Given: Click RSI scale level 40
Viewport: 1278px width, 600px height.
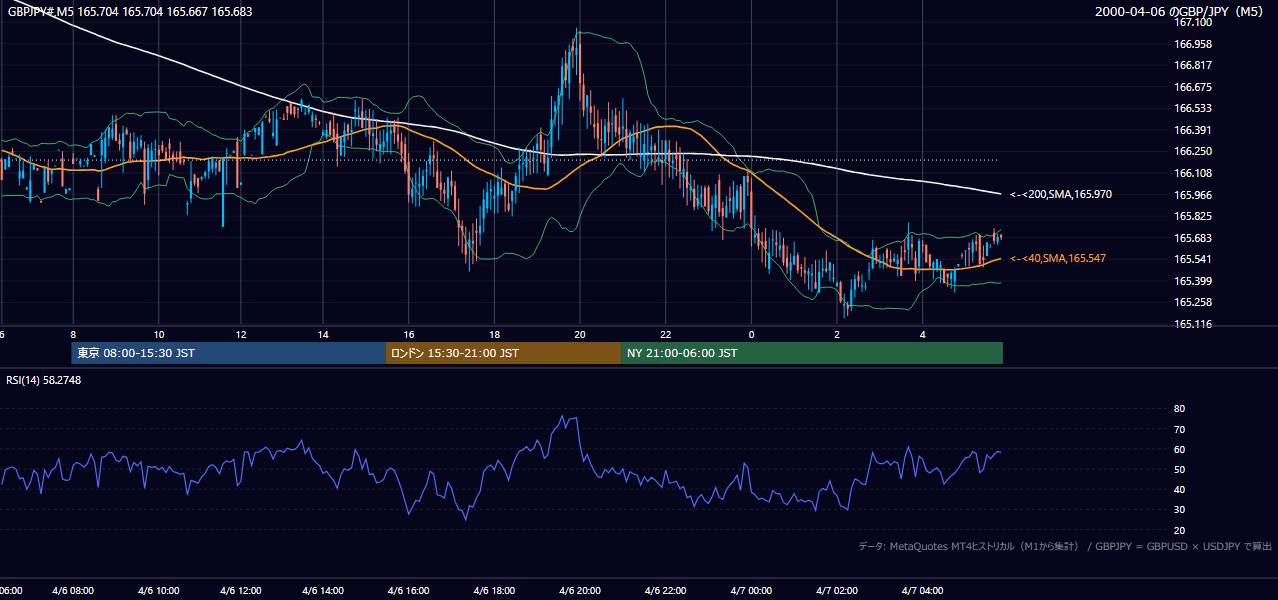Looking at the screenshot, I should pos(1179,489).
